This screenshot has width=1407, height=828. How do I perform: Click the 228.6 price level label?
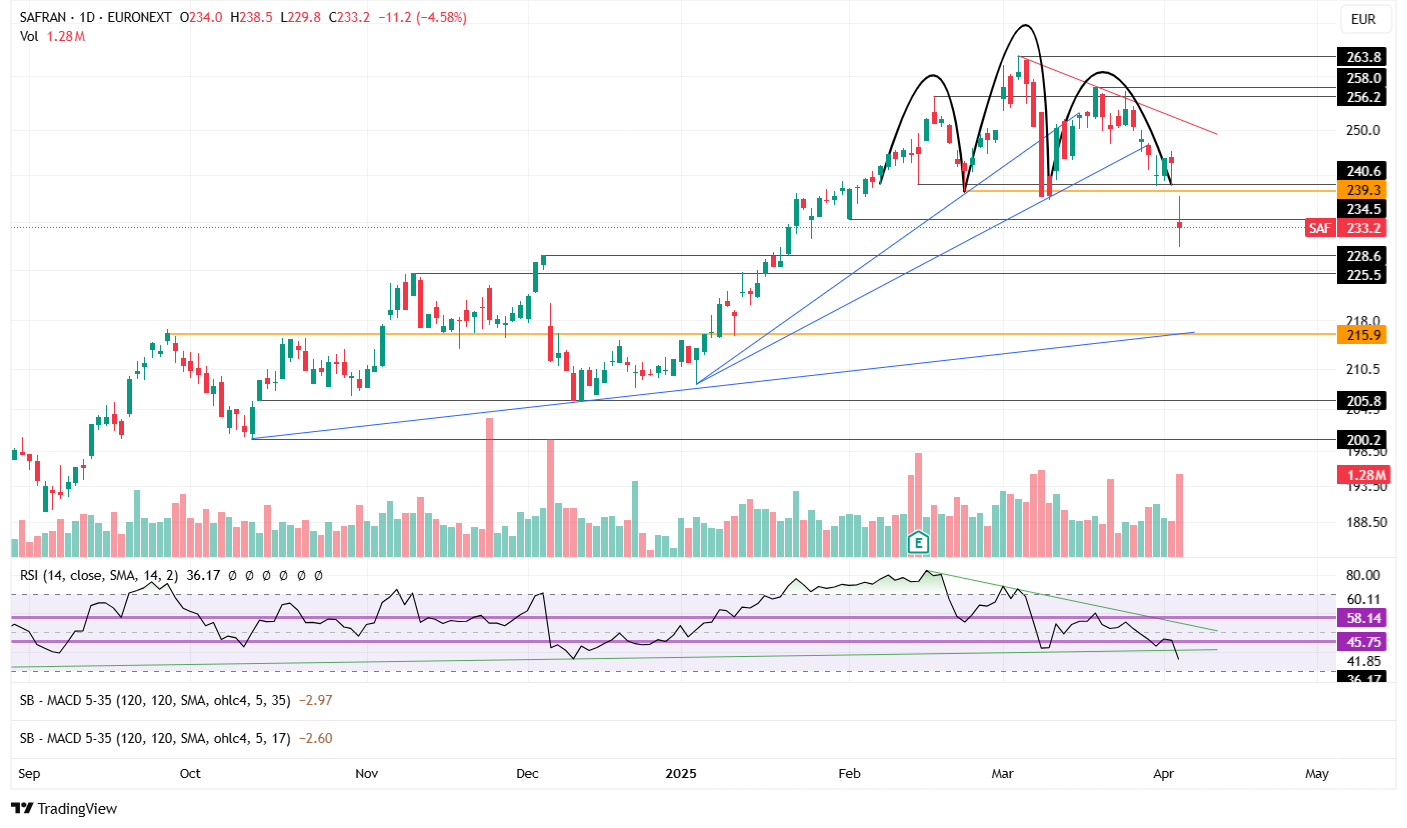[1364, 256]
